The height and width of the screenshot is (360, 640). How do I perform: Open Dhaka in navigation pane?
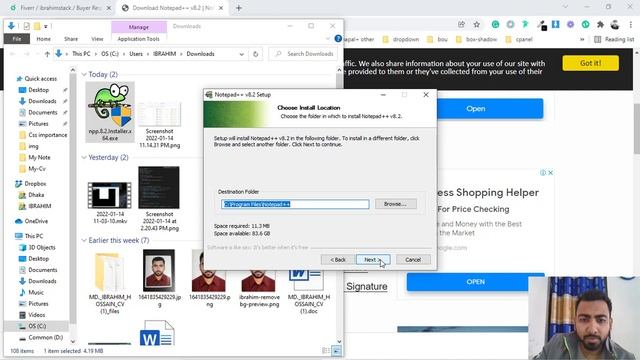36,195
